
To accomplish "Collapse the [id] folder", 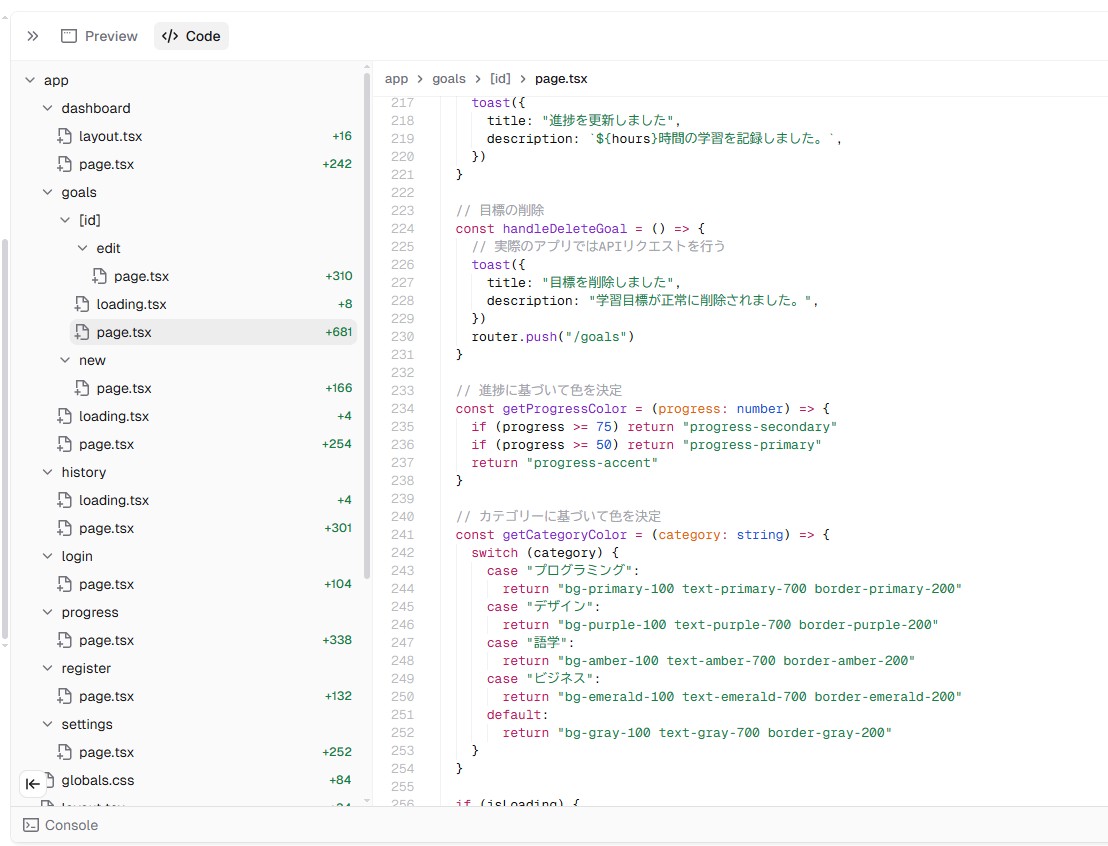I will (65, 220).
